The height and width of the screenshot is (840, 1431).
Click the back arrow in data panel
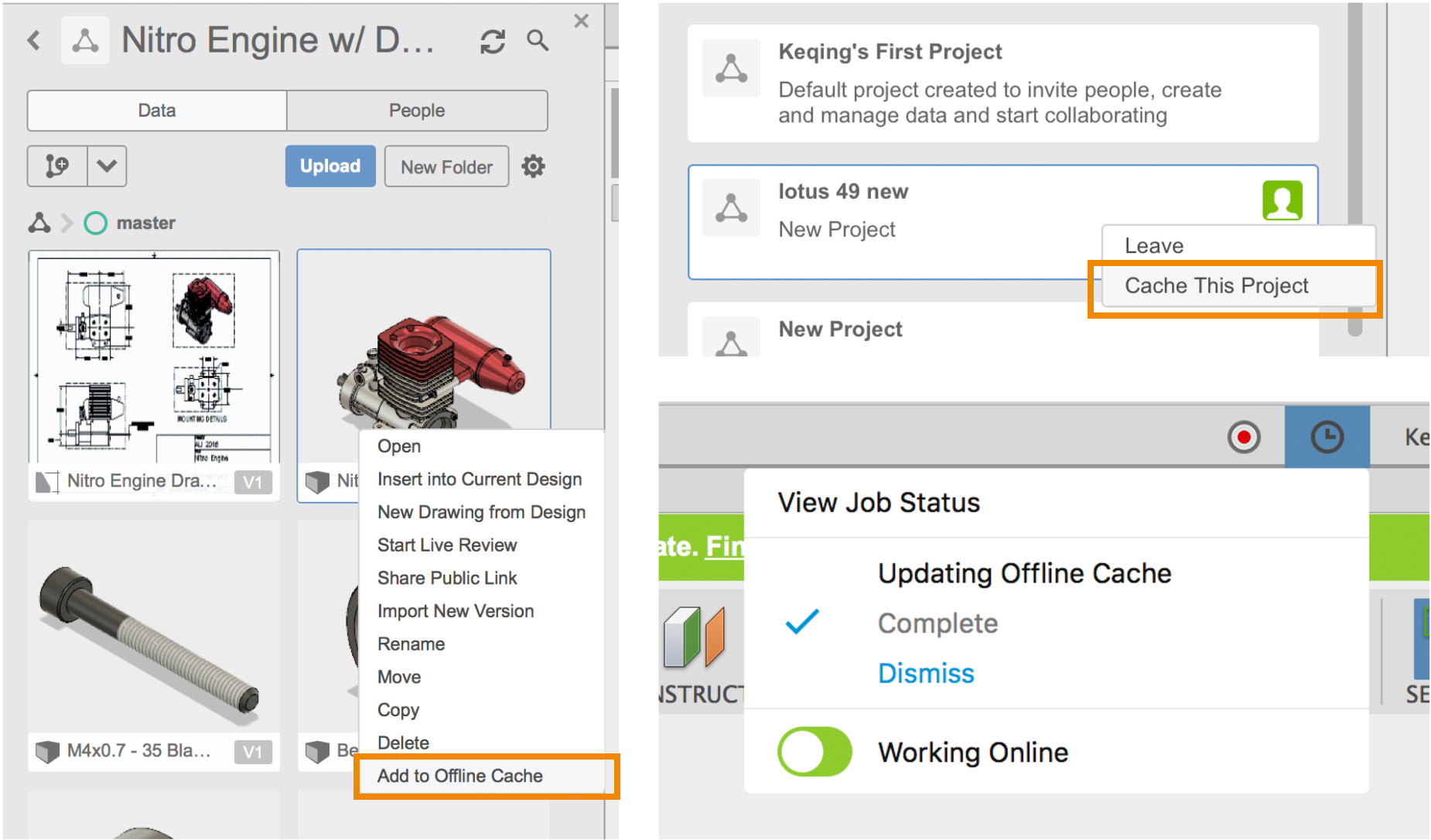click(x=34, y=40)
